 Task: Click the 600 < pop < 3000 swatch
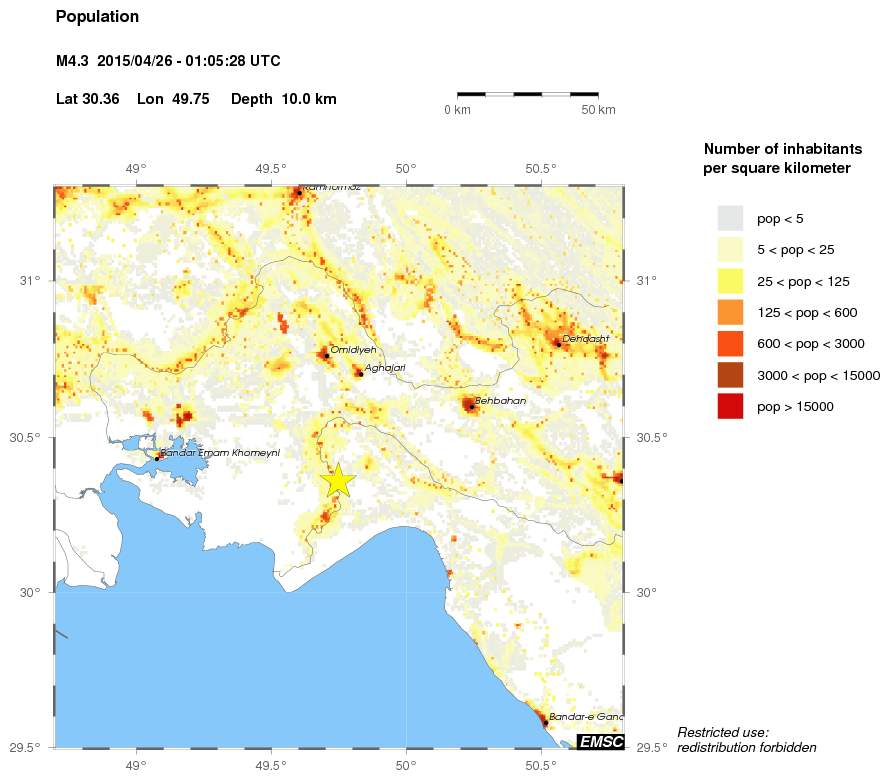coord(730,344)
